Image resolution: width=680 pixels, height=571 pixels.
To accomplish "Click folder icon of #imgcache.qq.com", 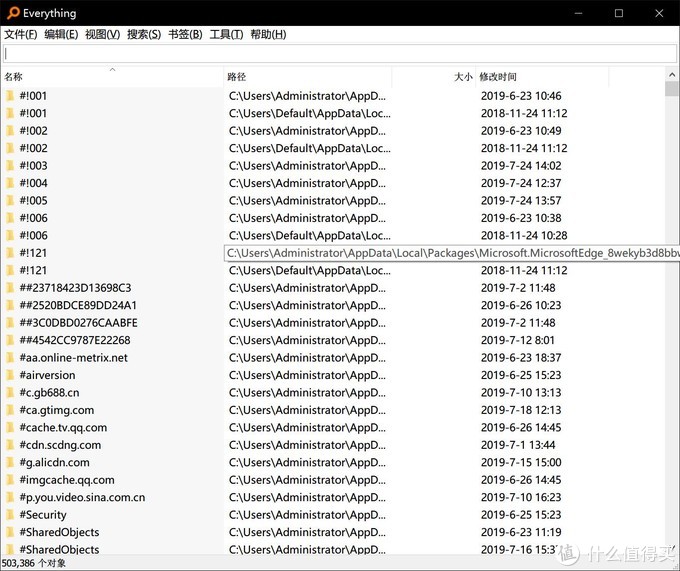I will click(10, 480).
